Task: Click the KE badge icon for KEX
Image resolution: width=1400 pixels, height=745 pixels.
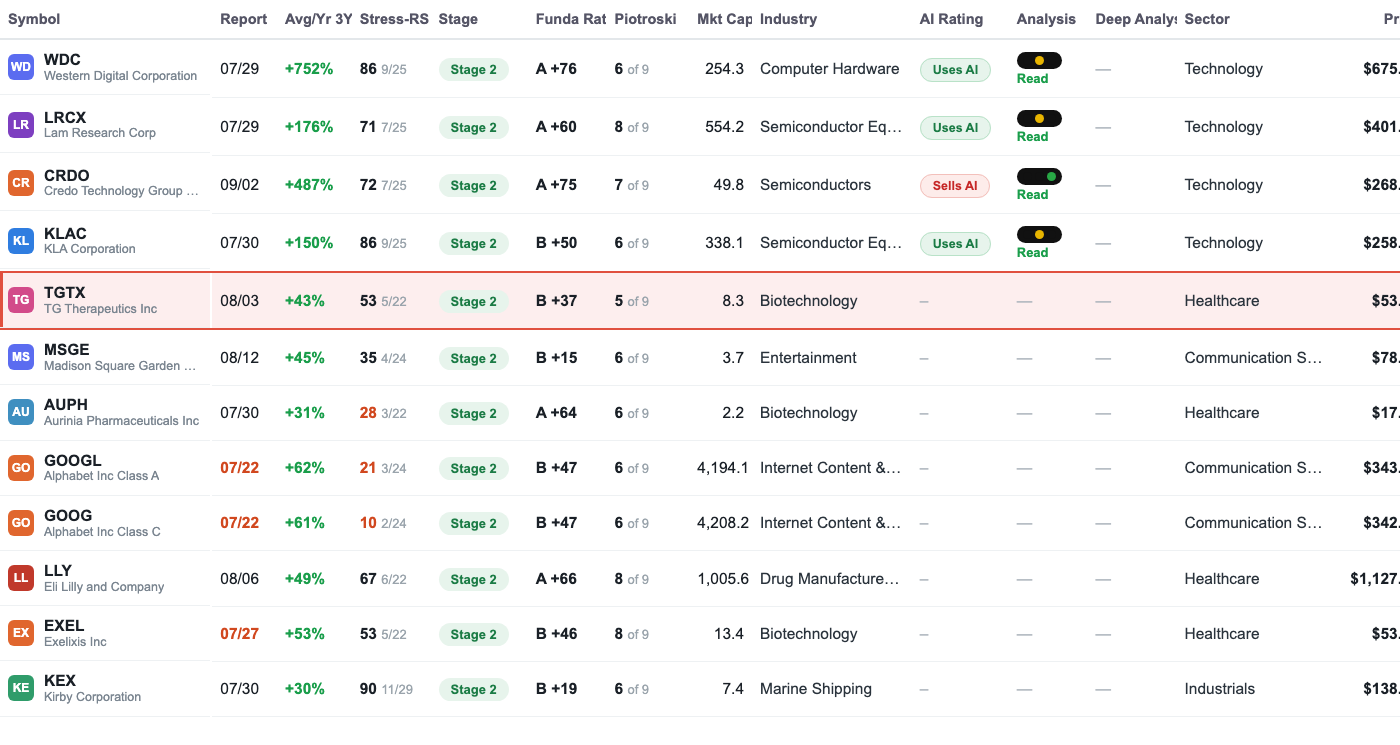Action: (20, 688)
